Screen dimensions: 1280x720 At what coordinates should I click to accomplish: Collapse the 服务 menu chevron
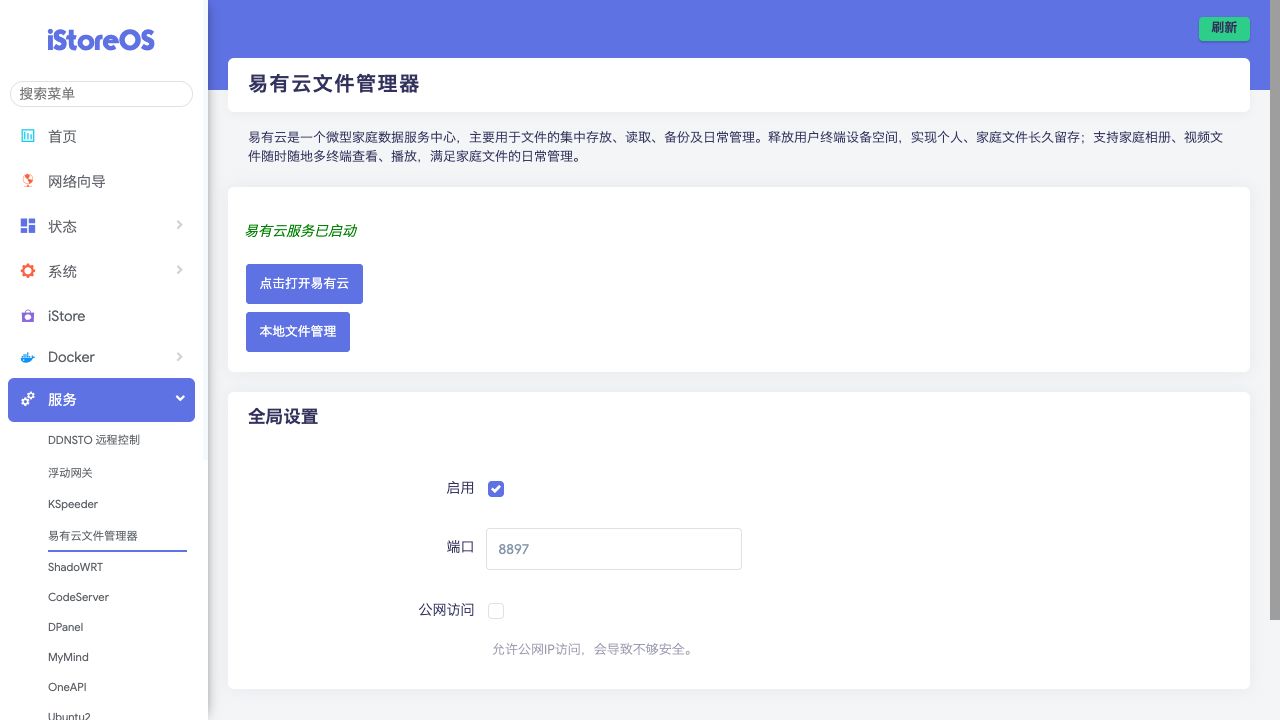[180, 399]
